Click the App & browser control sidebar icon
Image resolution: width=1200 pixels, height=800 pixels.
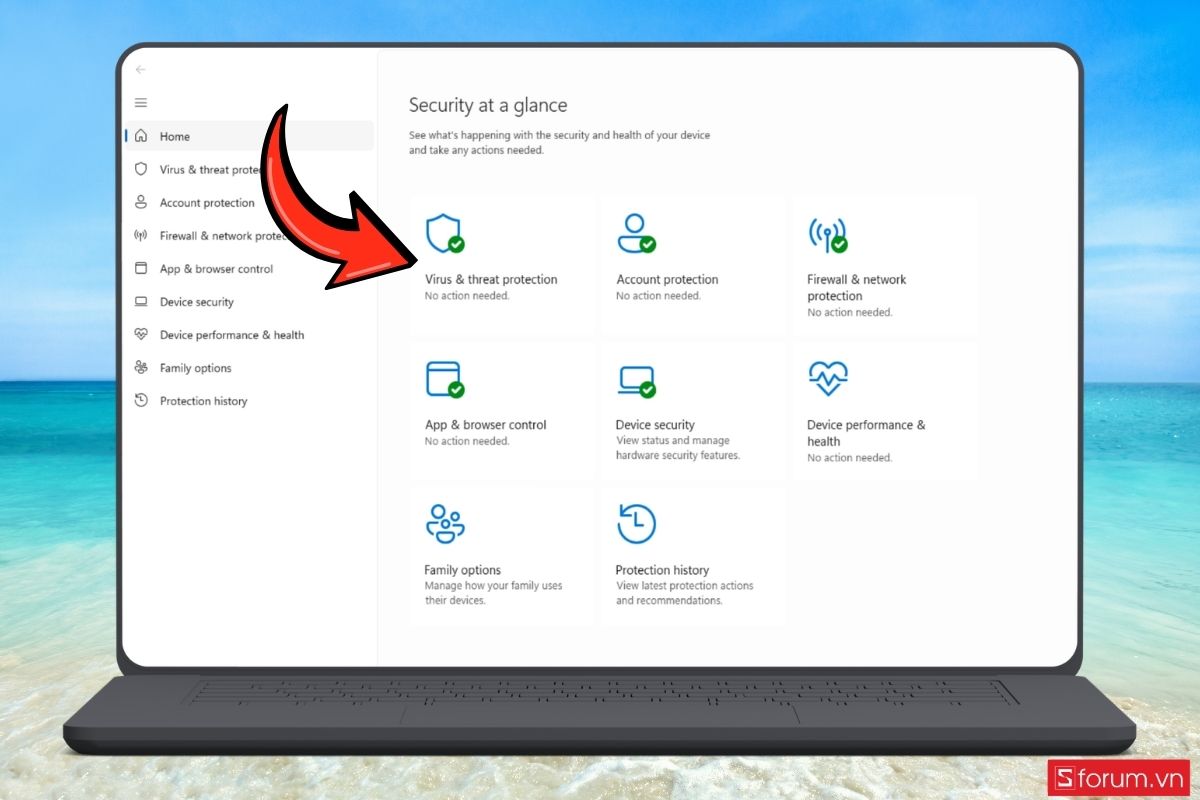click(141, 268)
